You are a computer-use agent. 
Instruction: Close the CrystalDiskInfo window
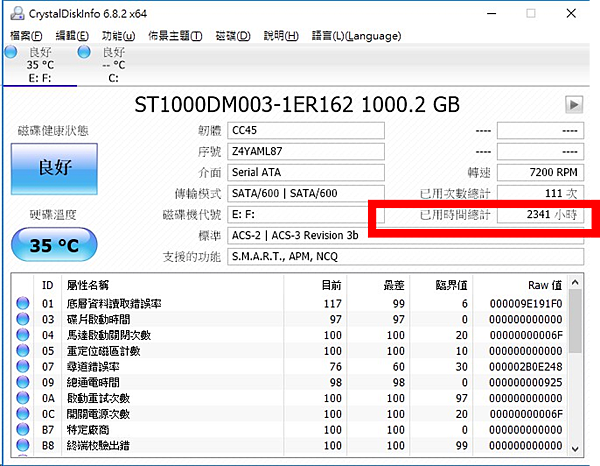point(571,13)
